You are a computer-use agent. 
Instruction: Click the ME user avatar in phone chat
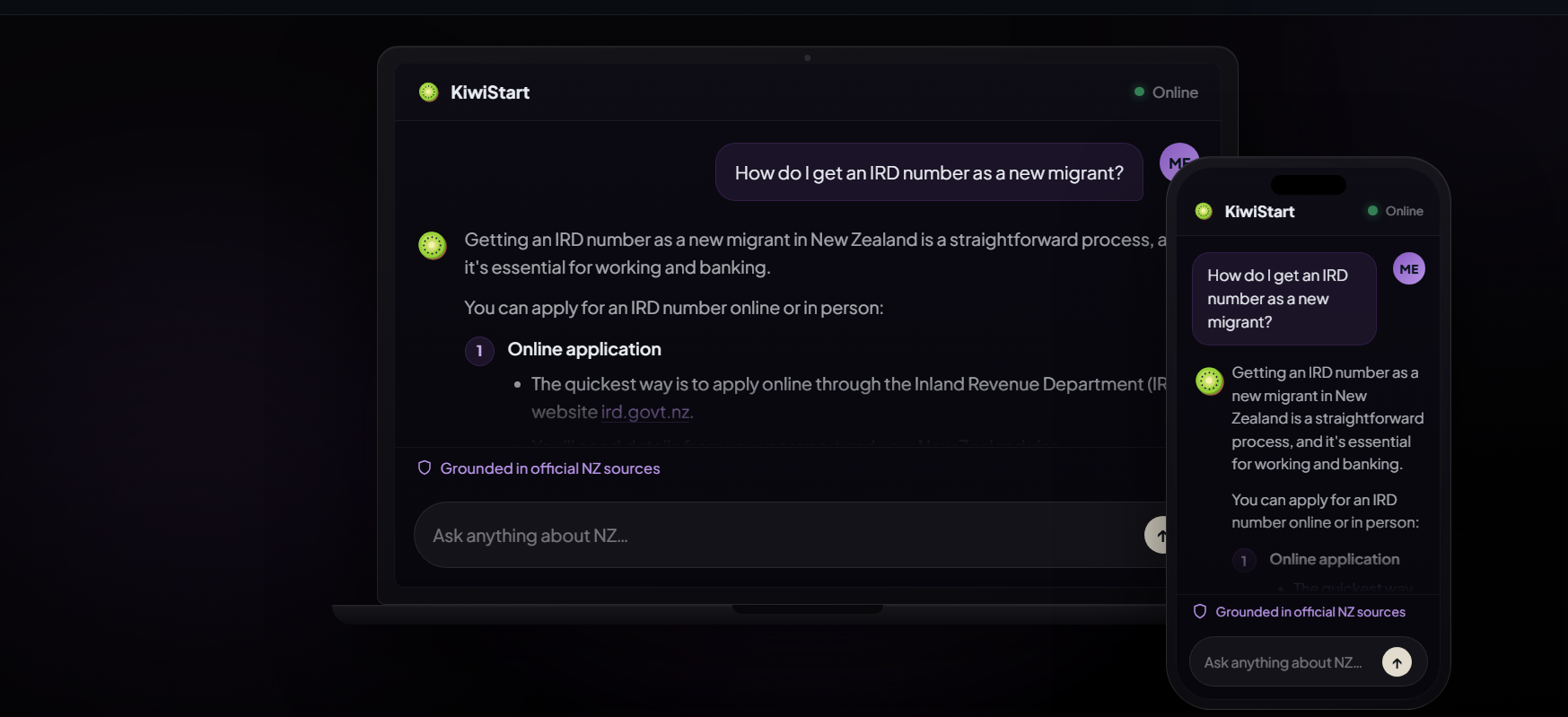(x=1409, y=268)
